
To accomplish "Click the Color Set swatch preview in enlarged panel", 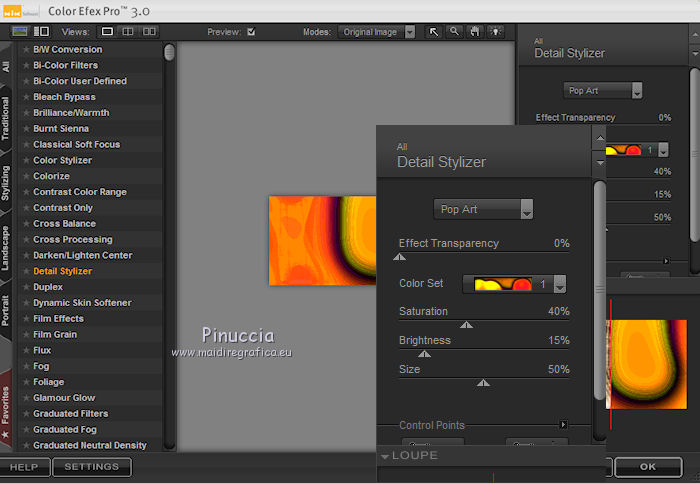I will pyautogui.click(x=503, y=284).
